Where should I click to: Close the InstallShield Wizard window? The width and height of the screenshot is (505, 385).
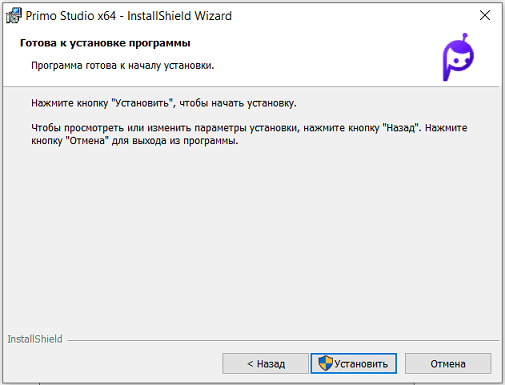(x=485, y=15)
